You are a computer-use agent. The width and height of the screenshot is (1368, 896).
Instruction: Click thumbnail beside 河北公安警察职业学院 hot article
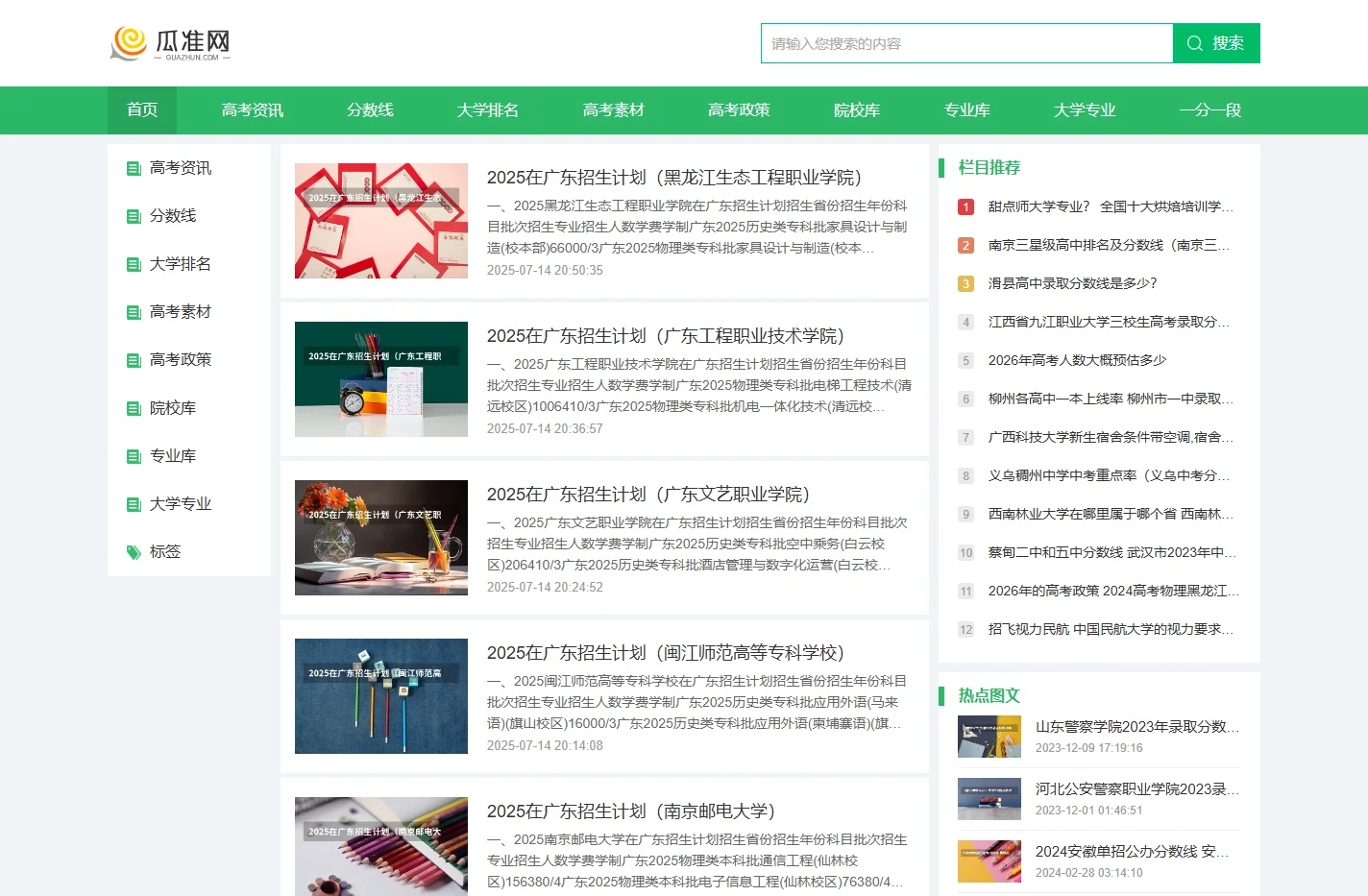pos(989,799)
